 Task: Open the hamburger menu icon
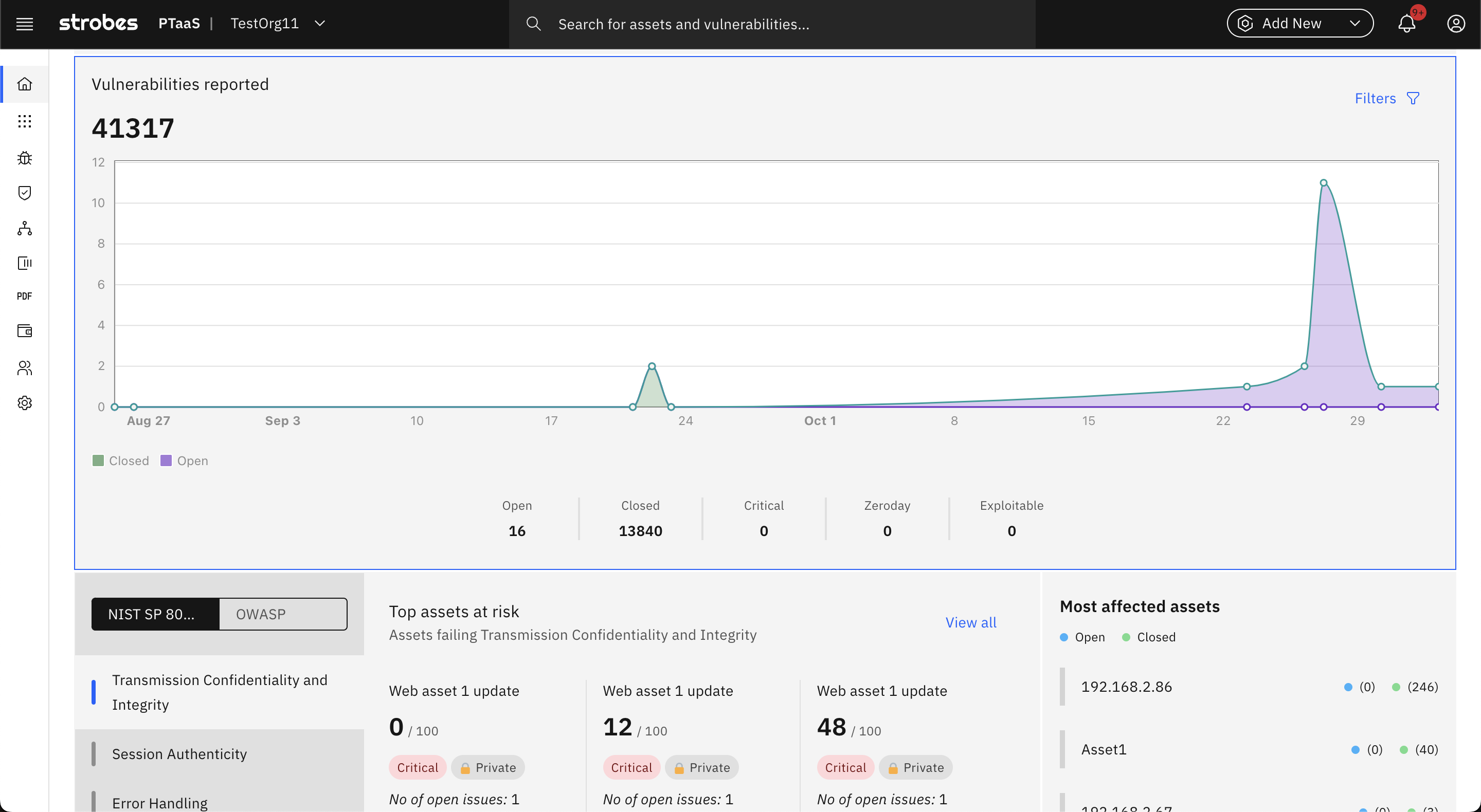pyautogui.click(x=24, y=24)
